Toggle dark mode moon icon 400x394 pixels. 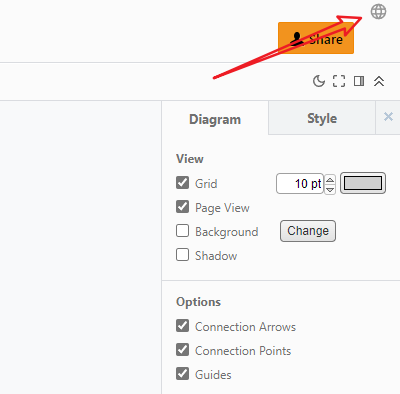click(x=319, y=81)
